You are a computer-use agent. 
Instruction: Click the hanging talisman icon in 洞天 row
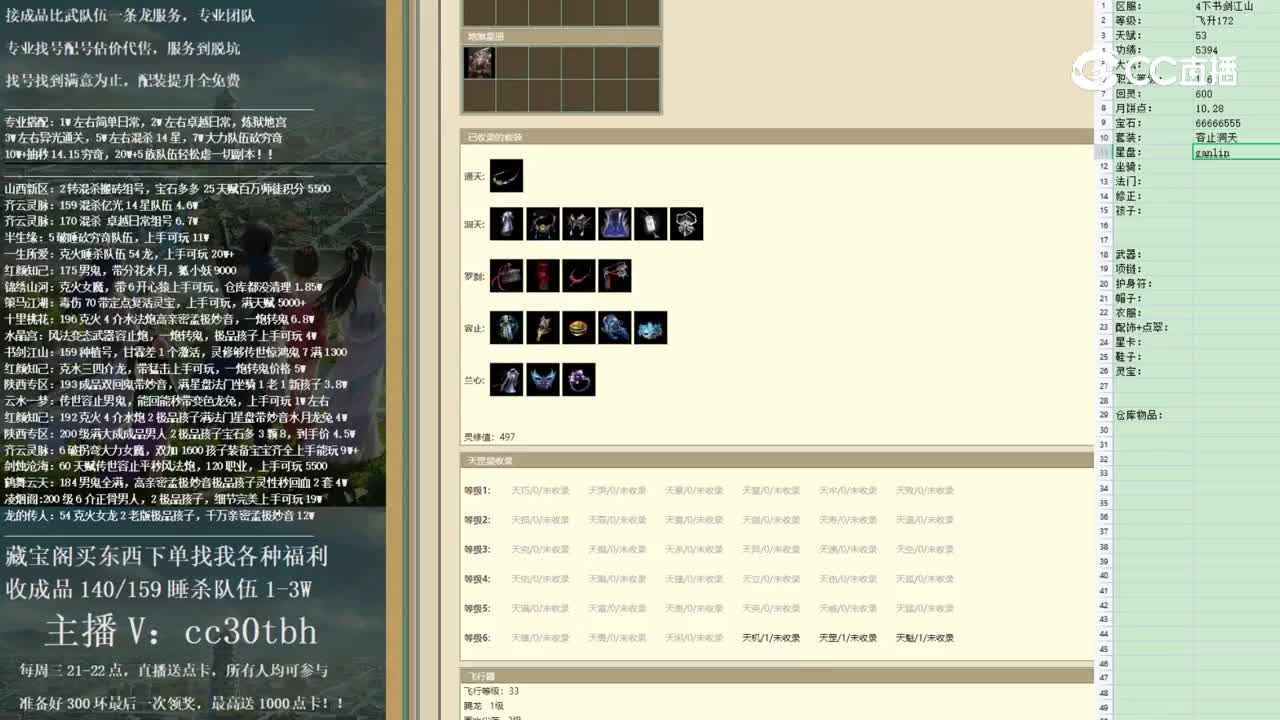pyautogui.click(x=650, y=224)
